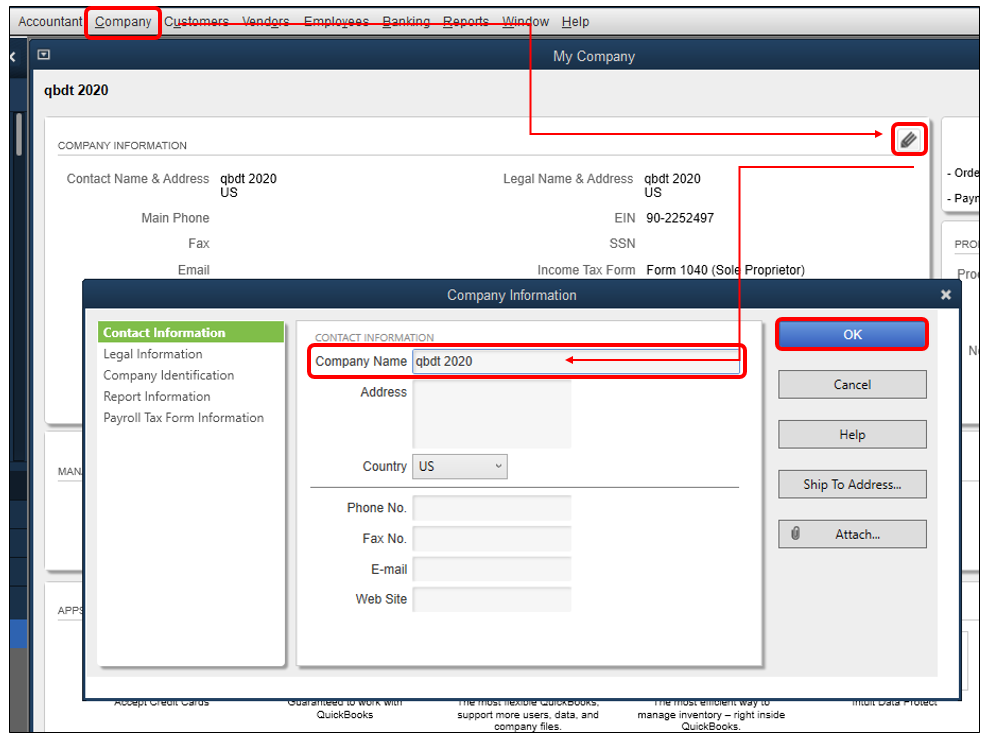Open the Company menu
The image size is (987, 738).
(x=123, y=21)
